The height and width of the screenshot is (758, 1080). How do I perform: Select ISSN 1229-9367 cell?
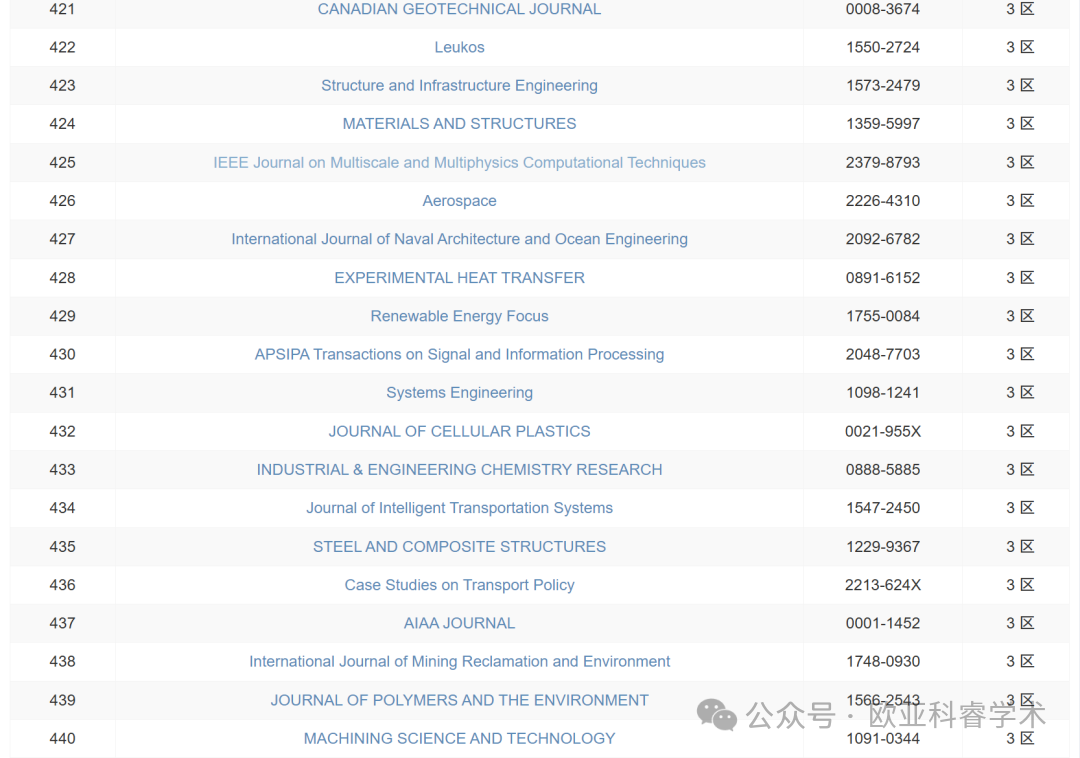[883, 547]
